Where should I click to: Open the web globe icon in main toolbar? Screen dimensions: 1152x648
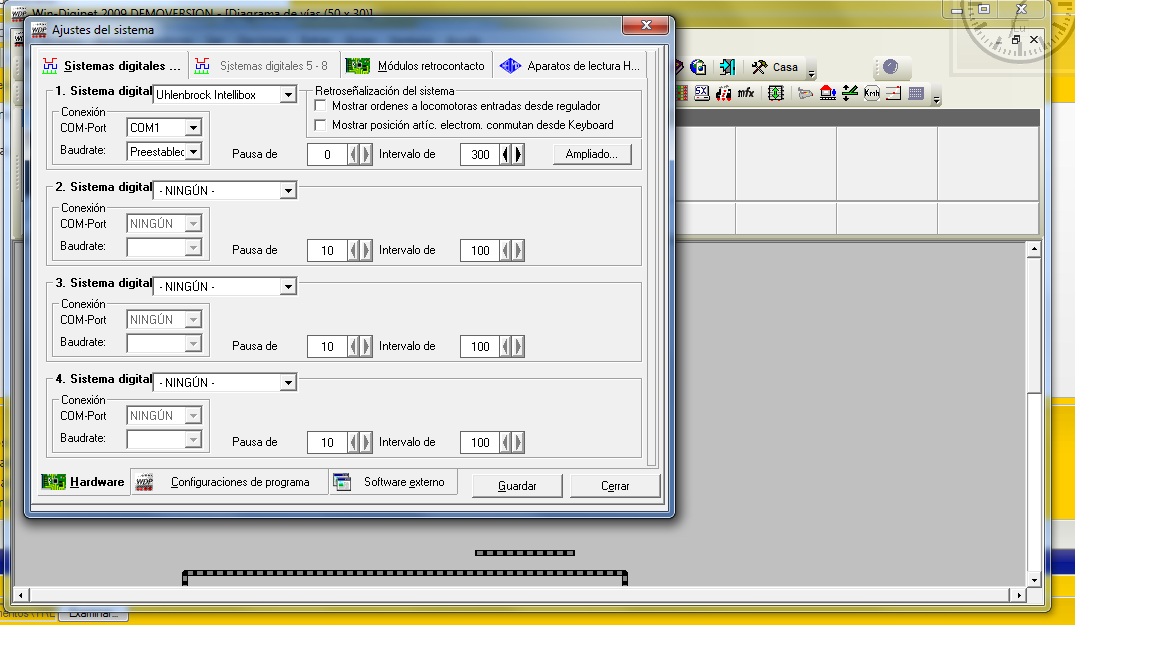(698, 68)
